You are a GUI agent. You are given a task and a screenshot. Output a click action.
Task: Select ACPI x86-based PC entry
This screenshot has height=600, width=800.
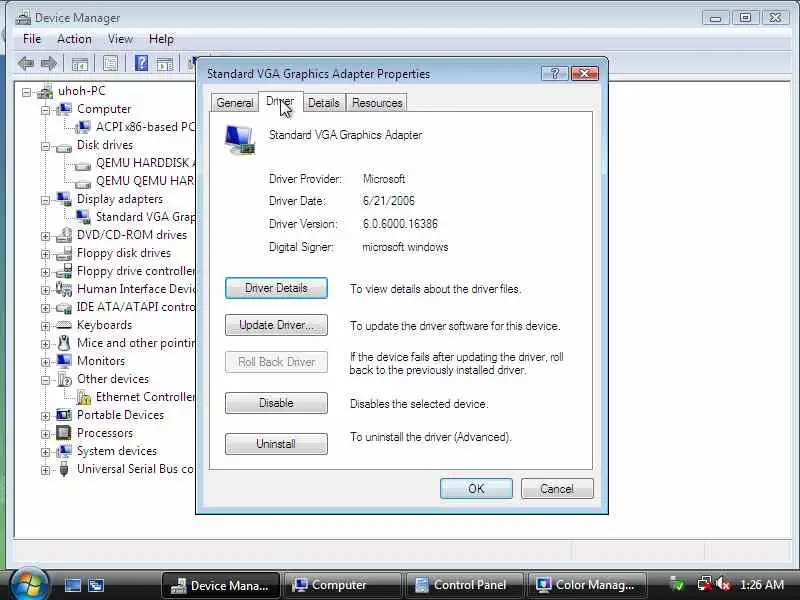pyautogui.click(x=145, y=127)
